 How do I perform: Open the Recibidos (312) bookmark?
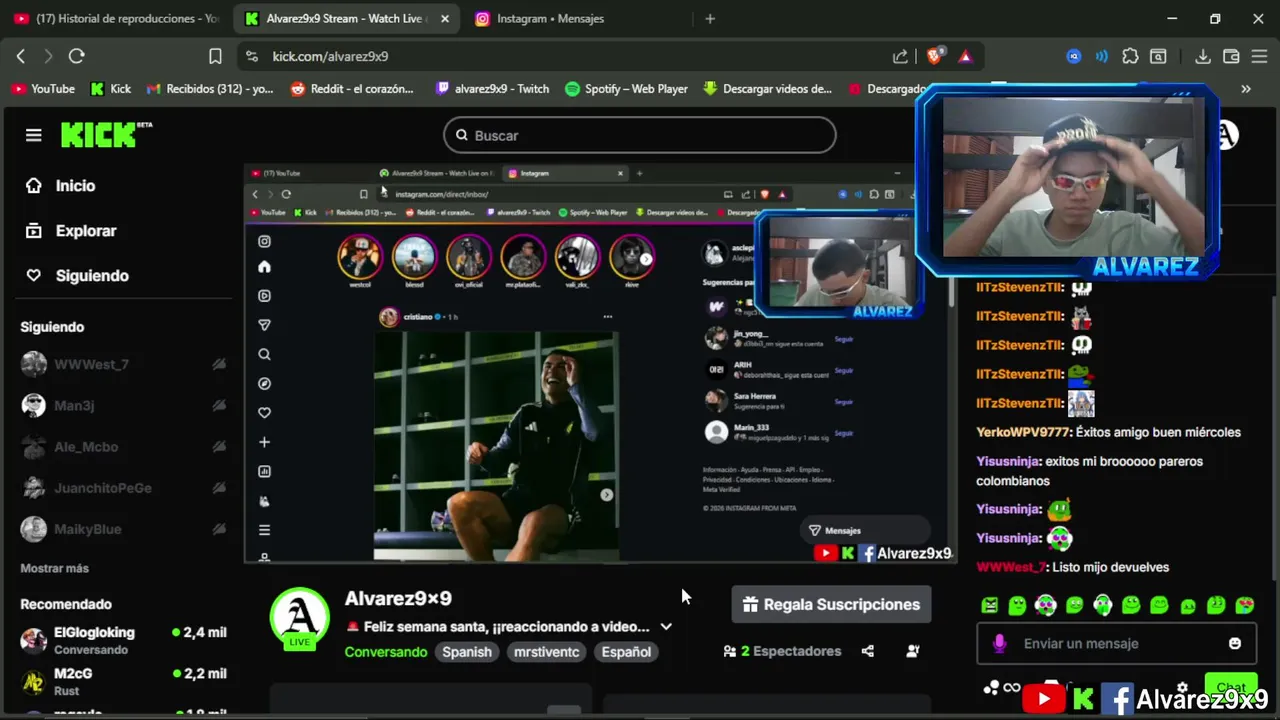pyautogui.click(x=210, y=89)
